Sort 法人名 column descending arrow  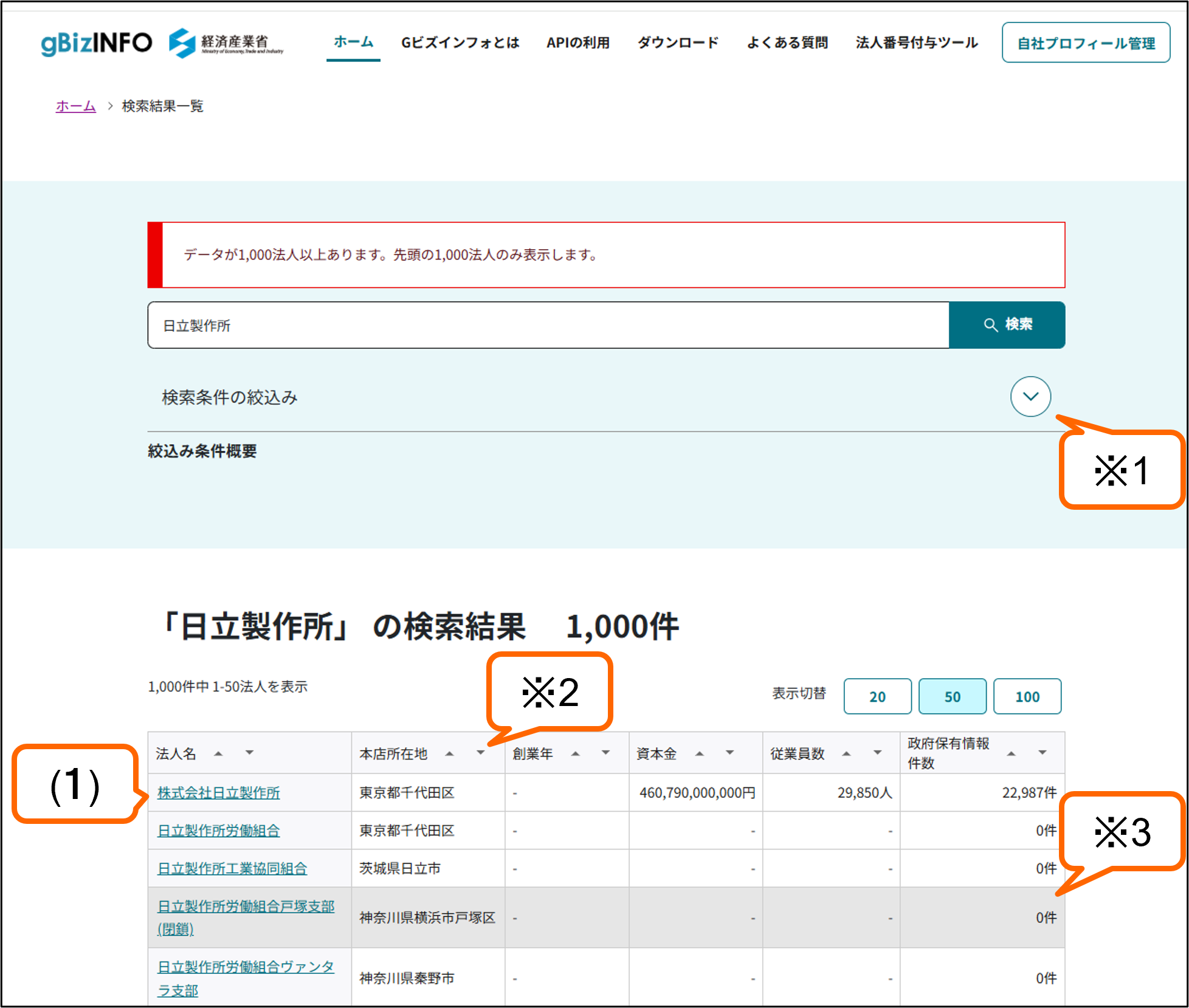(249, 753)
